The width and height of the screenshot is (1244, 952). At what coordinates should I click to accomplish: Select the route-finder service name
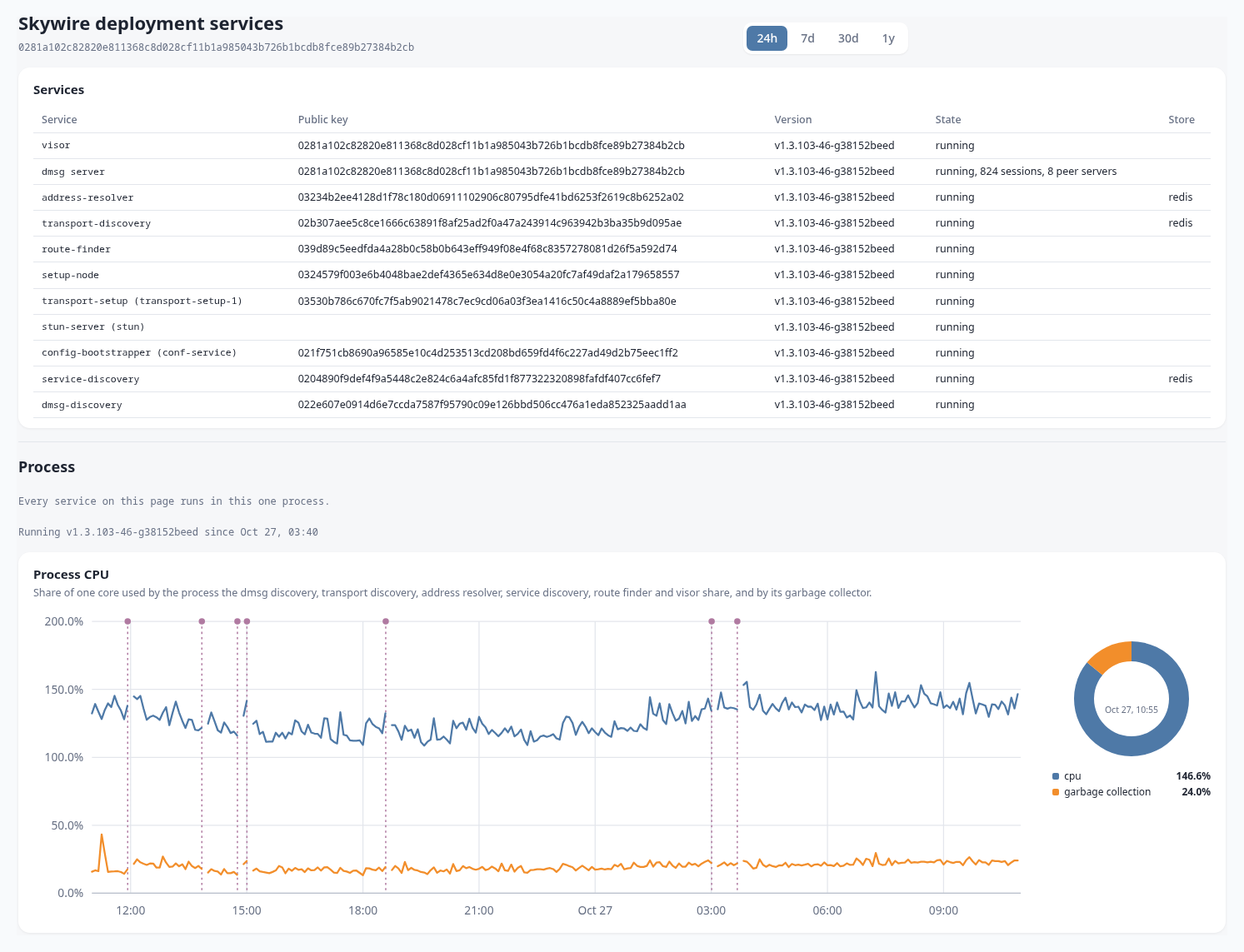click(76, 249)
